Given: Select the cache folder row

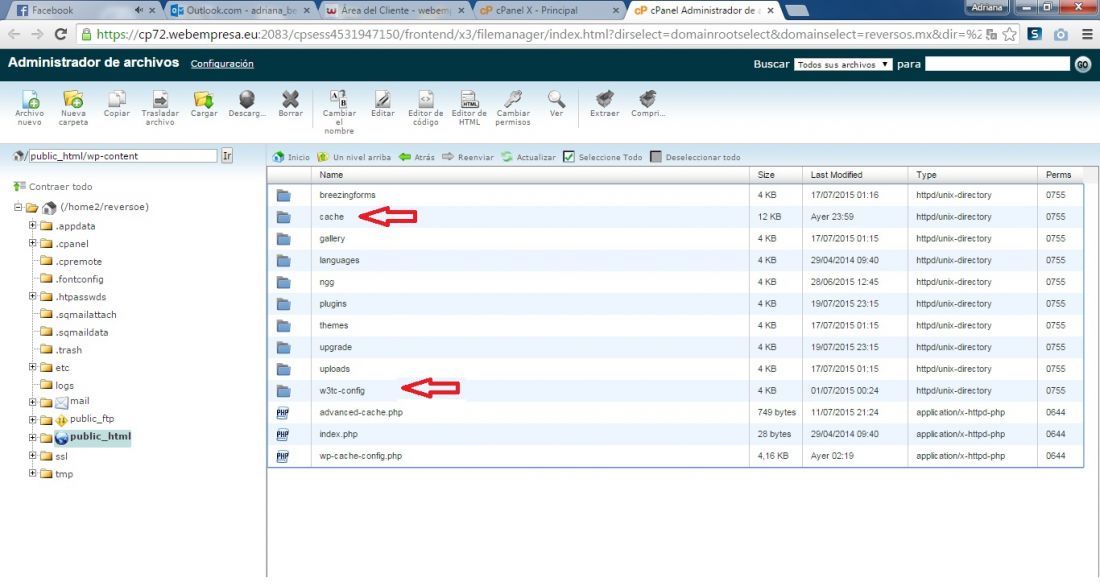Looking at the screenshot, I should (676, 217).
